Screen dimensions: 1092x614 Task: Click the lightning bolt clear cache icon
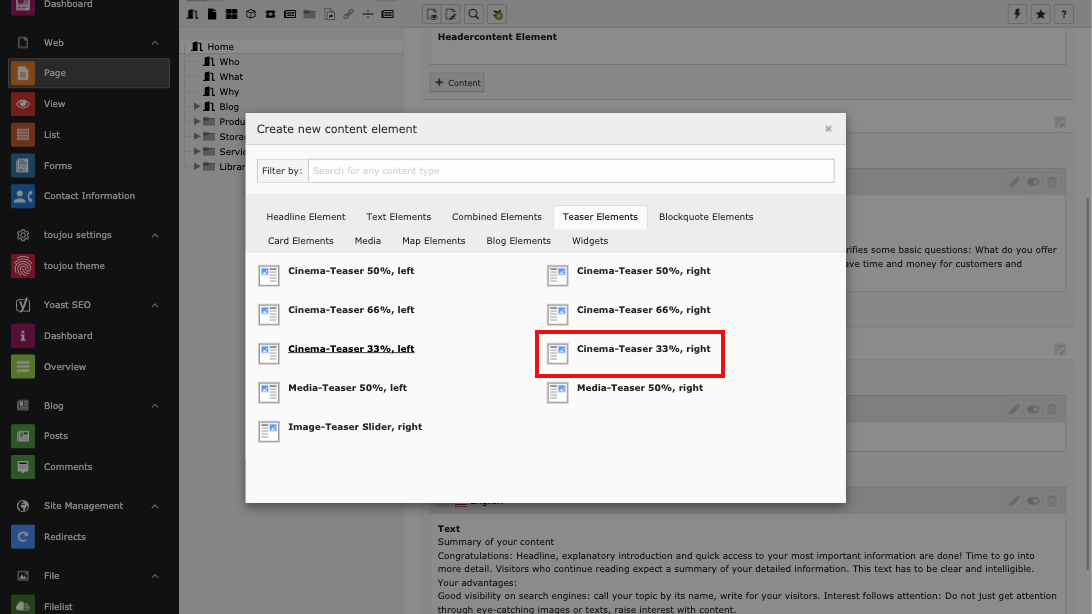pyautogui.click(x=1019, y=14)
